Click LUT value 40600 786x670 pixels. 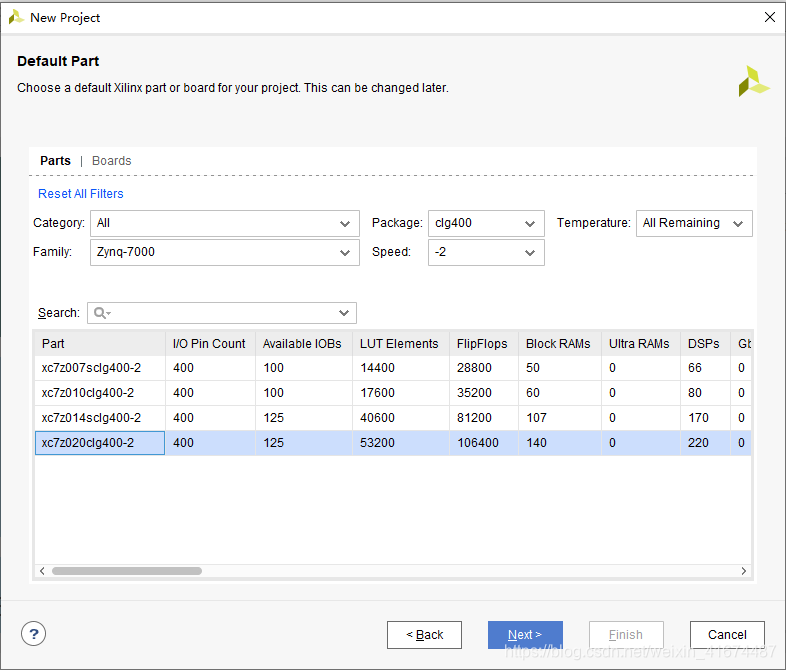point(377,418)
